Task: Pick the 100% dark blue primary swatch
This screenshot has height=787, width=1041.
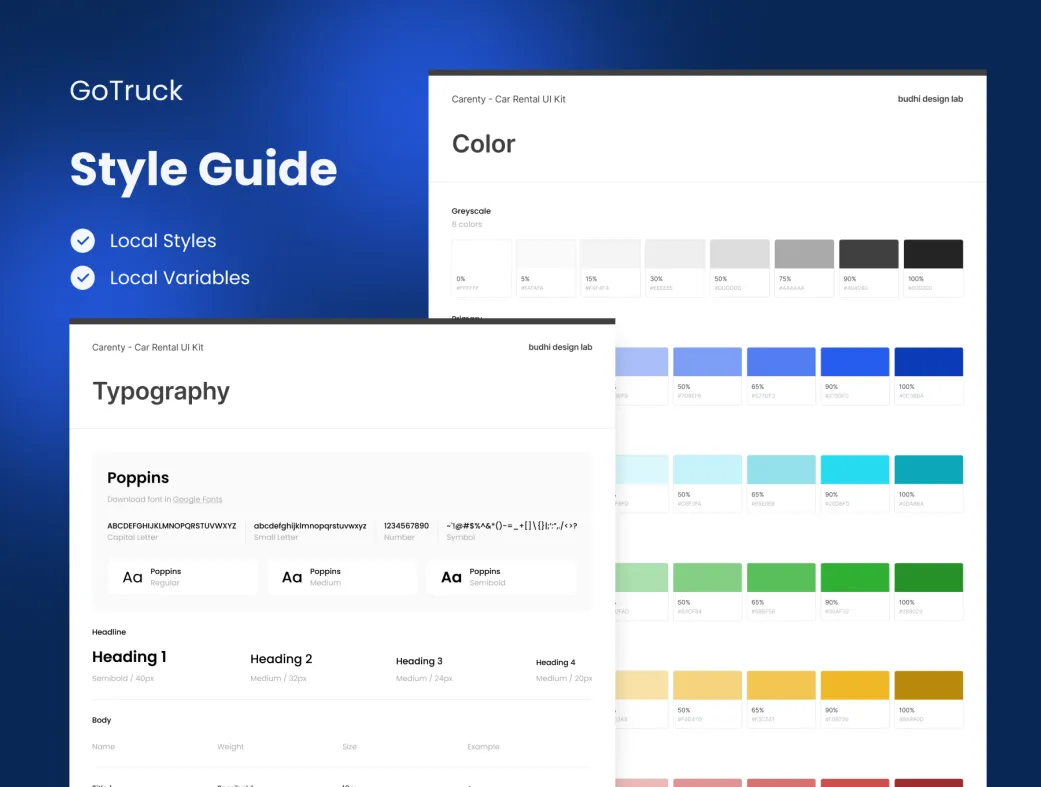Action: point(928,362)
